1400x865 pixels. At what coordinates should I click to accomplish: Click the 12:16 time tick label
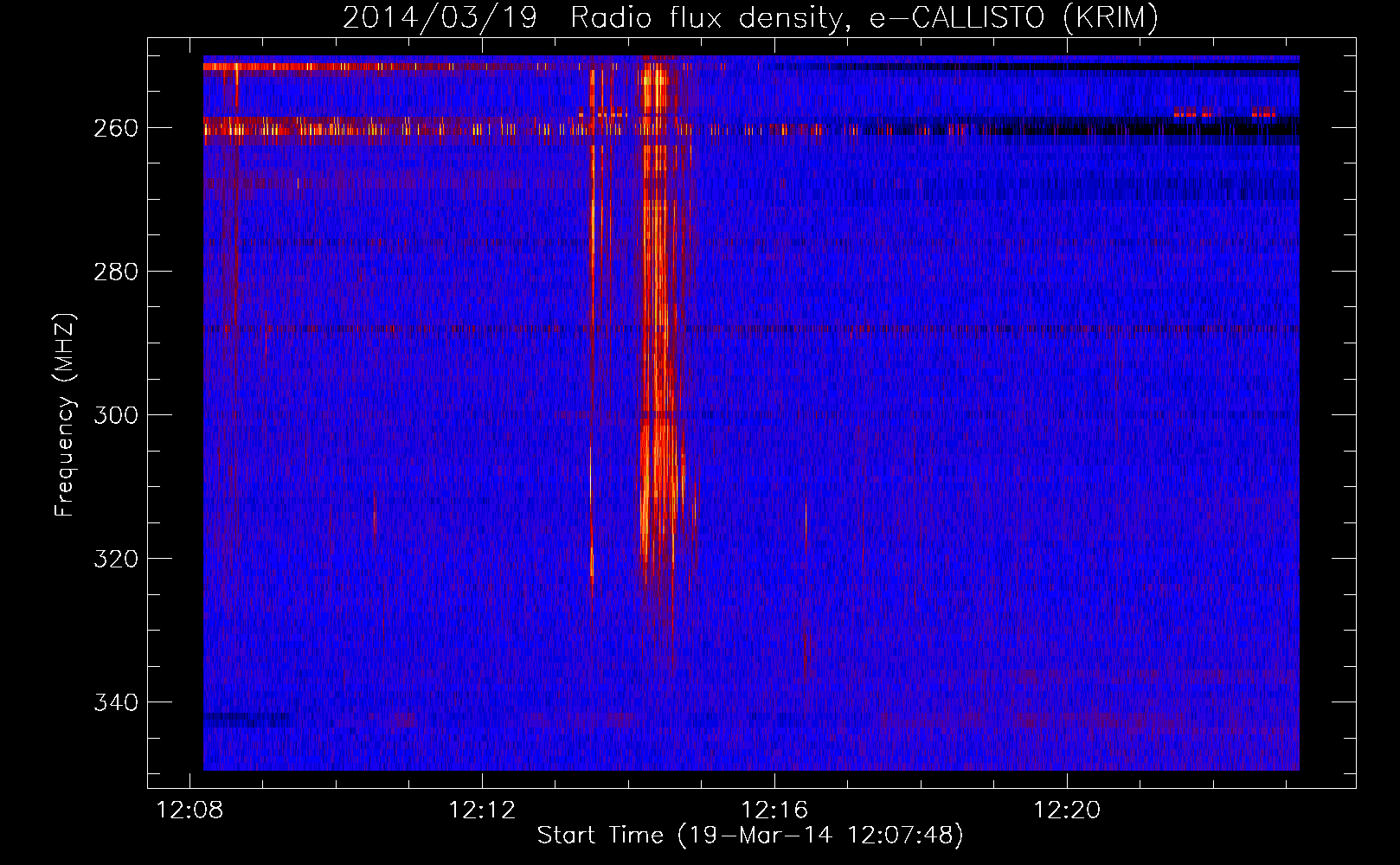click(774, 810)
